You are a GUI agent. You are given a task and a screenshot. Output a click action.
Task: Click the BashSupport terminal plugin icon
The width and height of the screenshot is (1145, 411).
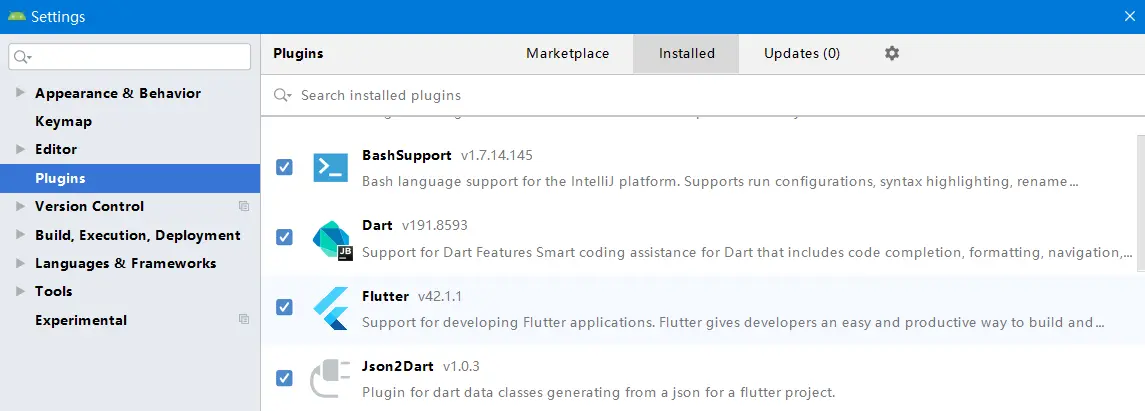point(330,167)
